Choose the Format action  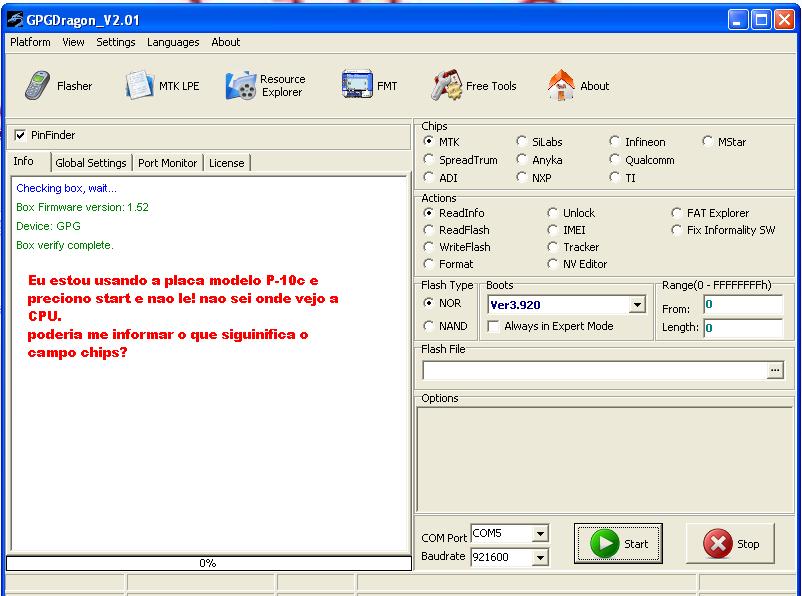(x=429, y=264)
